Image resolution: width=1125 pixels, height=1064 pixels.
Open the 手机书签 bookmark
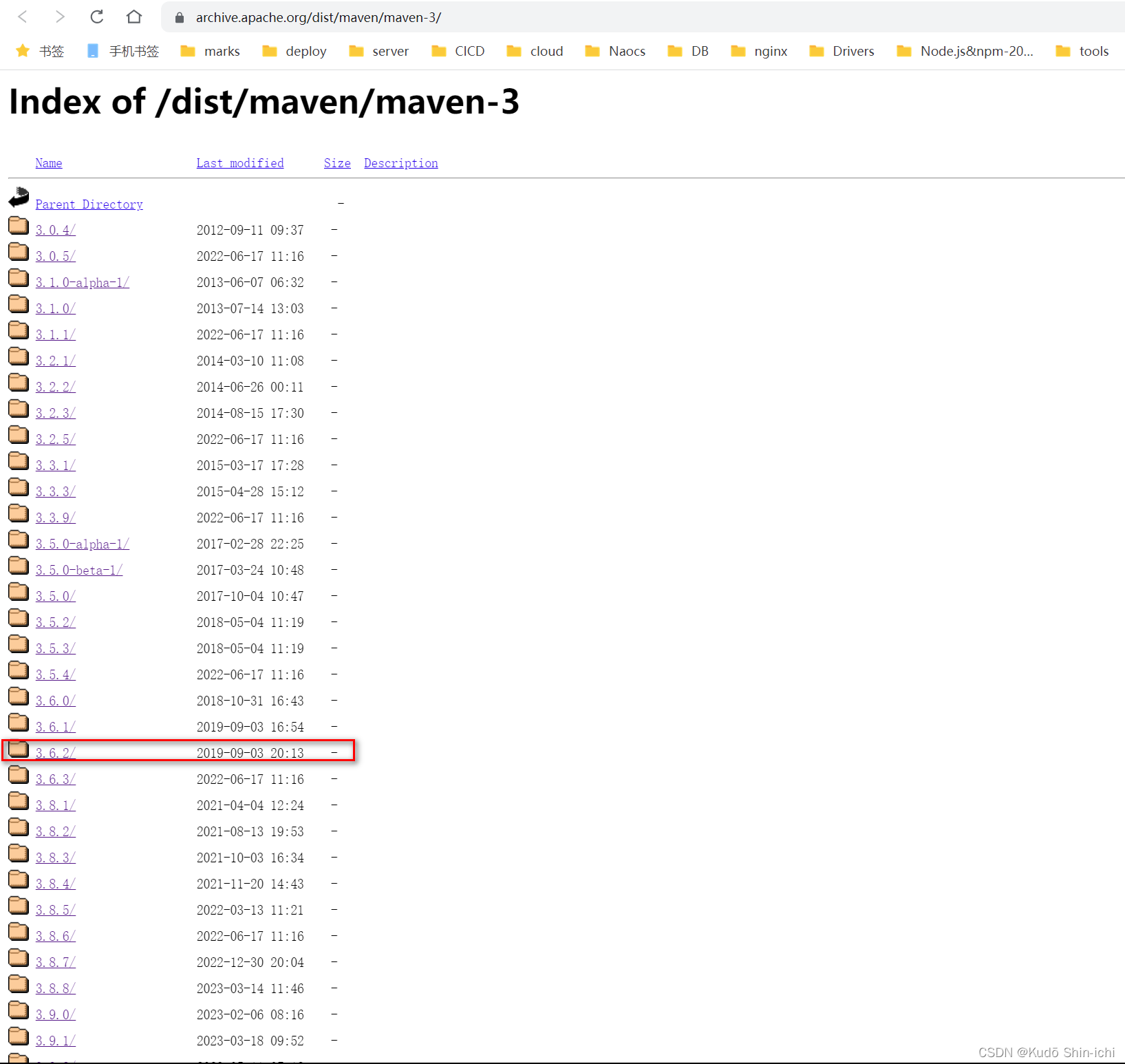(122, 51)
